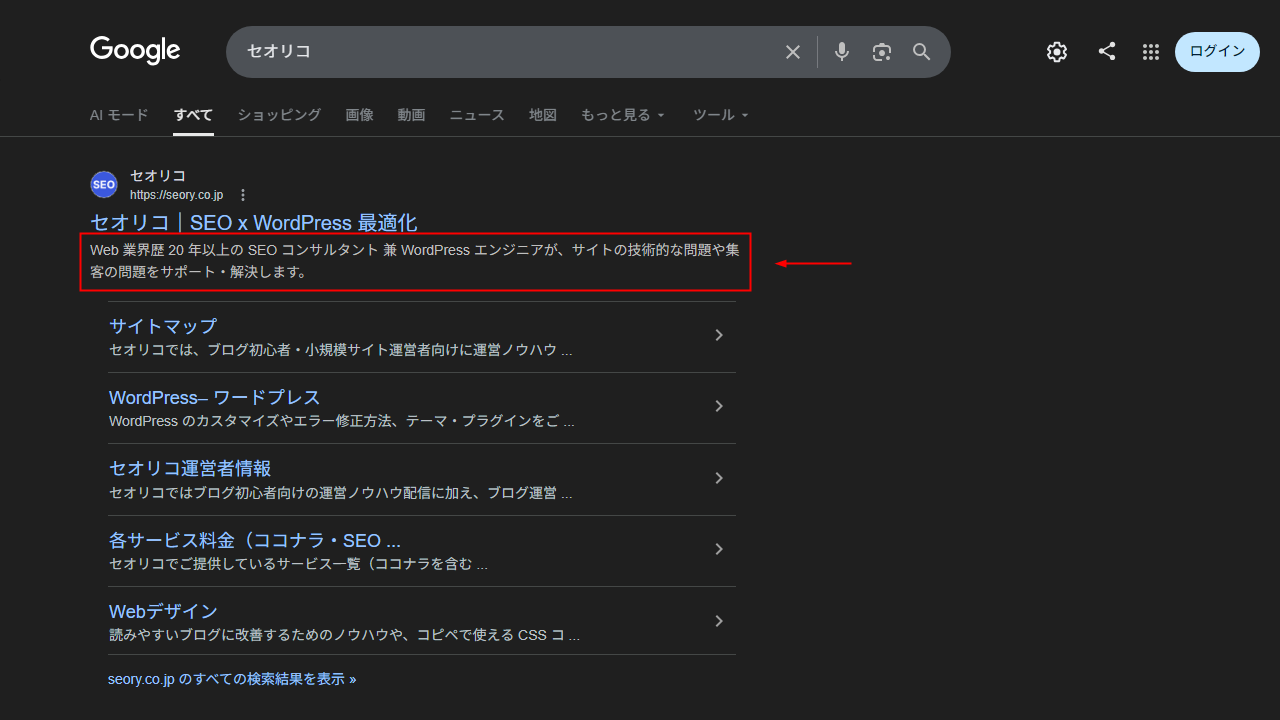Click chevron on the Webデザイン row

(718, 621)
